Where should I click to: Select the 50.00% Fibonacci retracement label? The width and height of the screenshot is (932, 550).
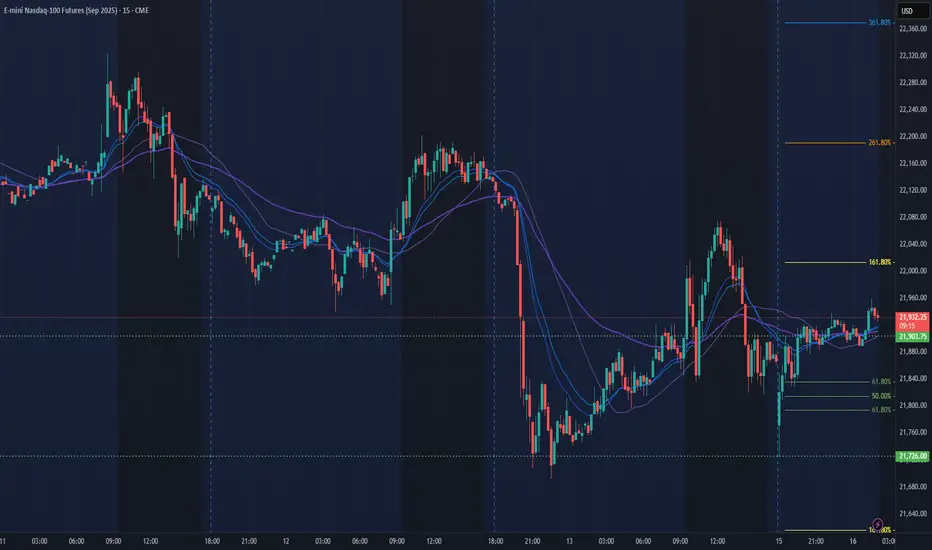coord(881,396)
